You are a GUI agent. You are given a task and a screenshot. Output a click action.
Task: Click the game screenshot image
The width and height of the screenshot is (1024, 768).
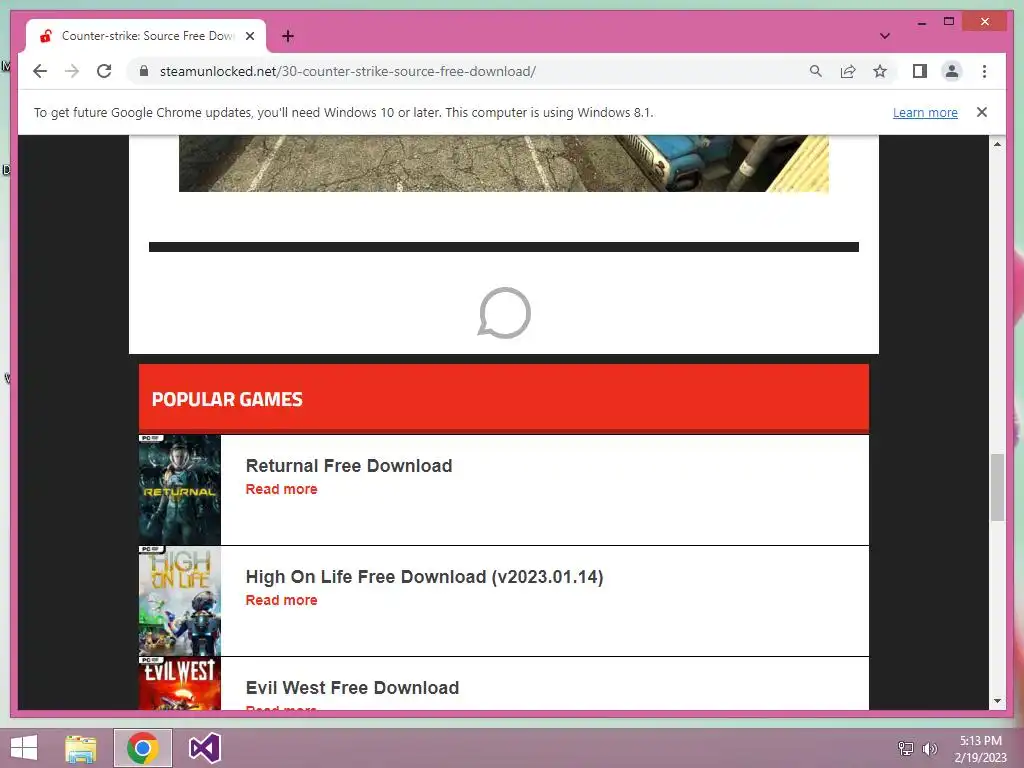504,163
